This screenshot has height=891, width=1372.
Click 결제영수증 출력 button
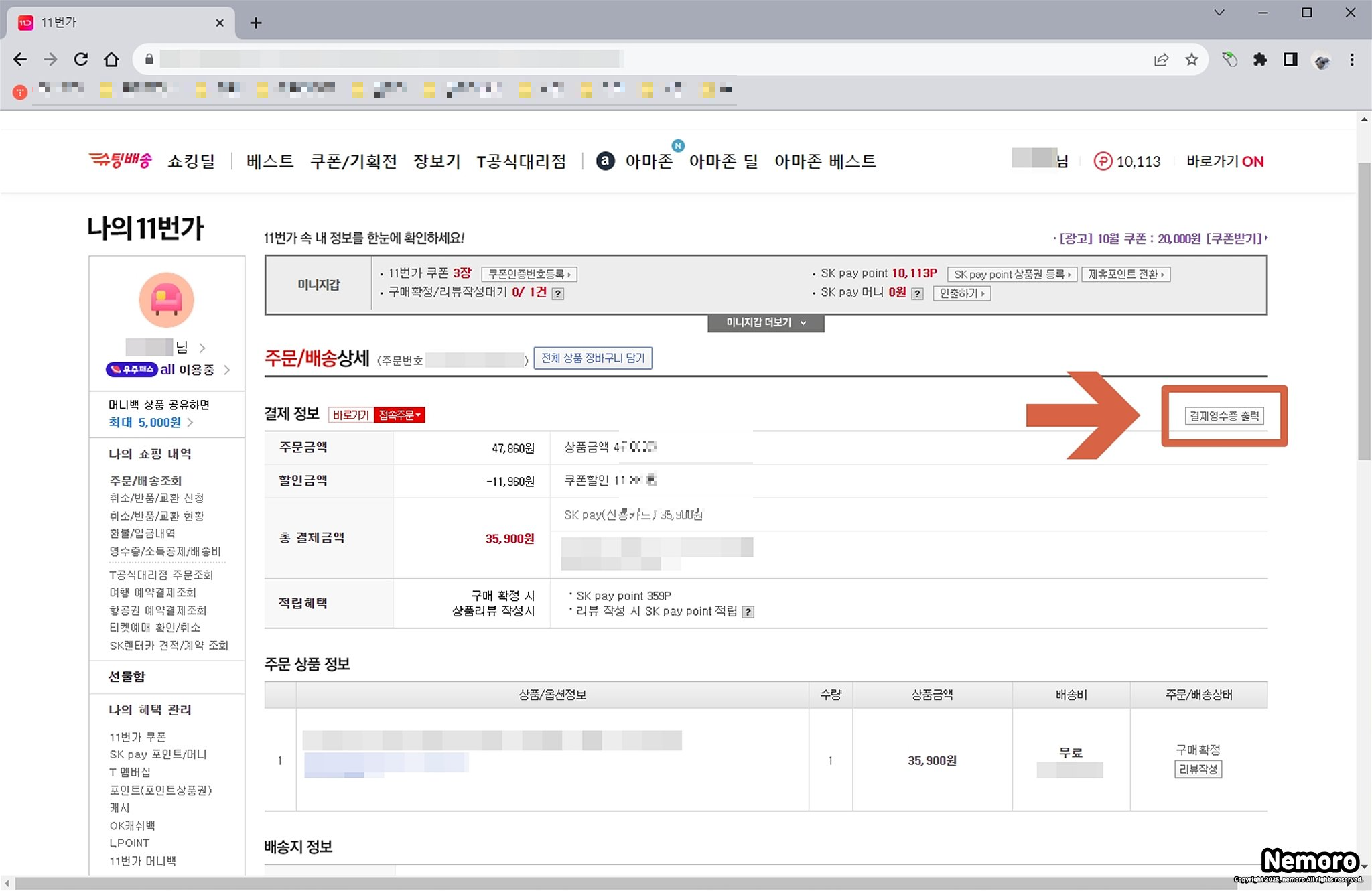coord(1224,416)
